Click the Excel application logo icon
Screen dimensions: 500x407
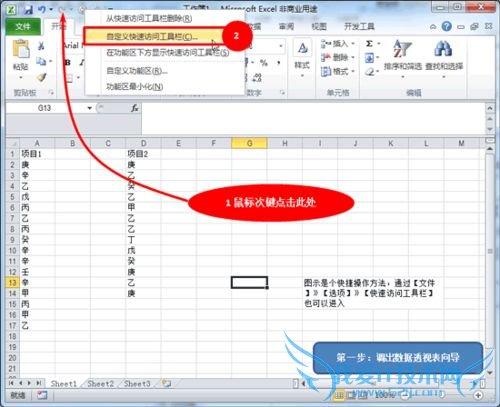pos(11,9)
